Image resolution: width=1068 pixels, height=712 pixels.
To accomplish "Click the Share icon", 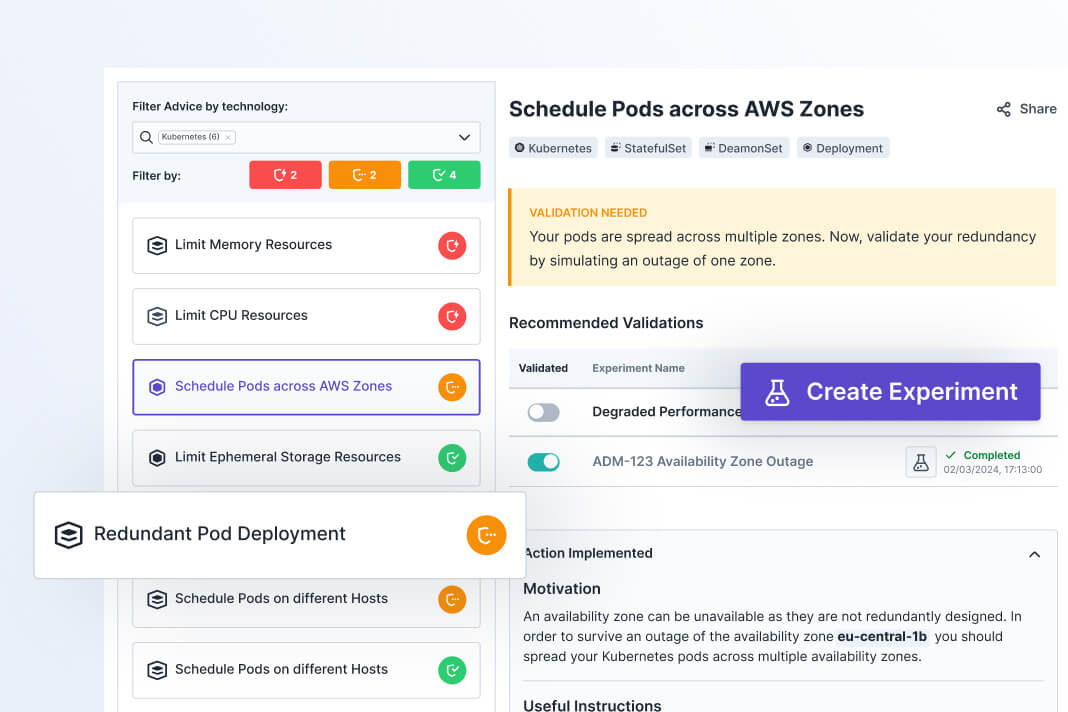I will click(x=1003, y=109).
